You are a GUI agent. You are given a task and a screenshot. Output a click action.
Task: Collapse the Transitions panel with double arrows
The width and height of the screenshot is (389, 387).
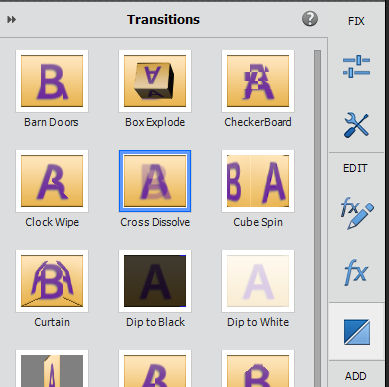pyautogui.click(x=12, y=20)
